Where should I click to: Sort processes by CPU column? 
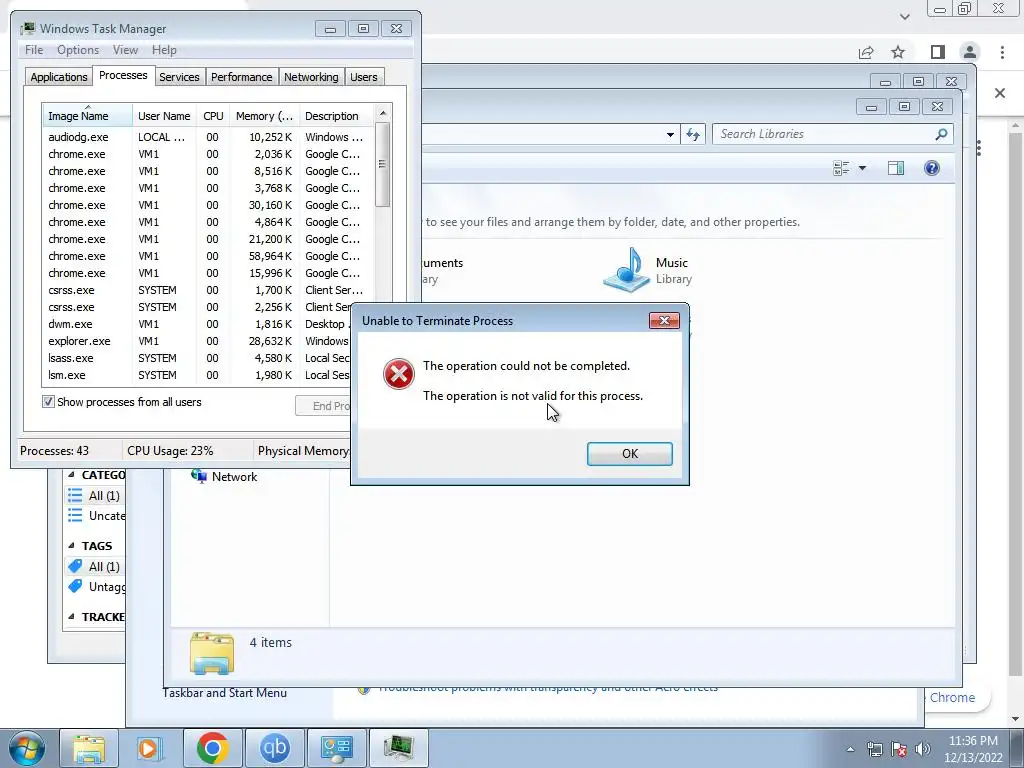pos(213,116)
